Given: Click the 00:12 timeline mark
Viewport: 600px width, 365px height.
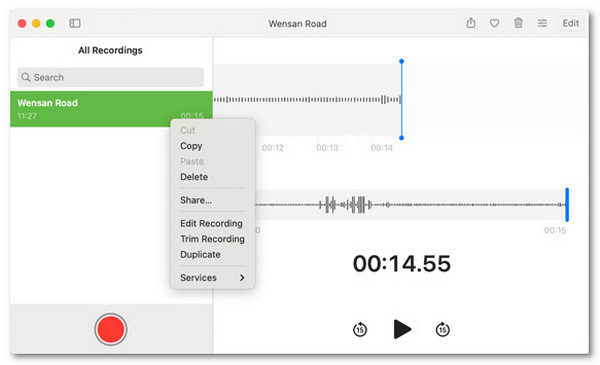Looking at the screenshot, I should point(272,148).
